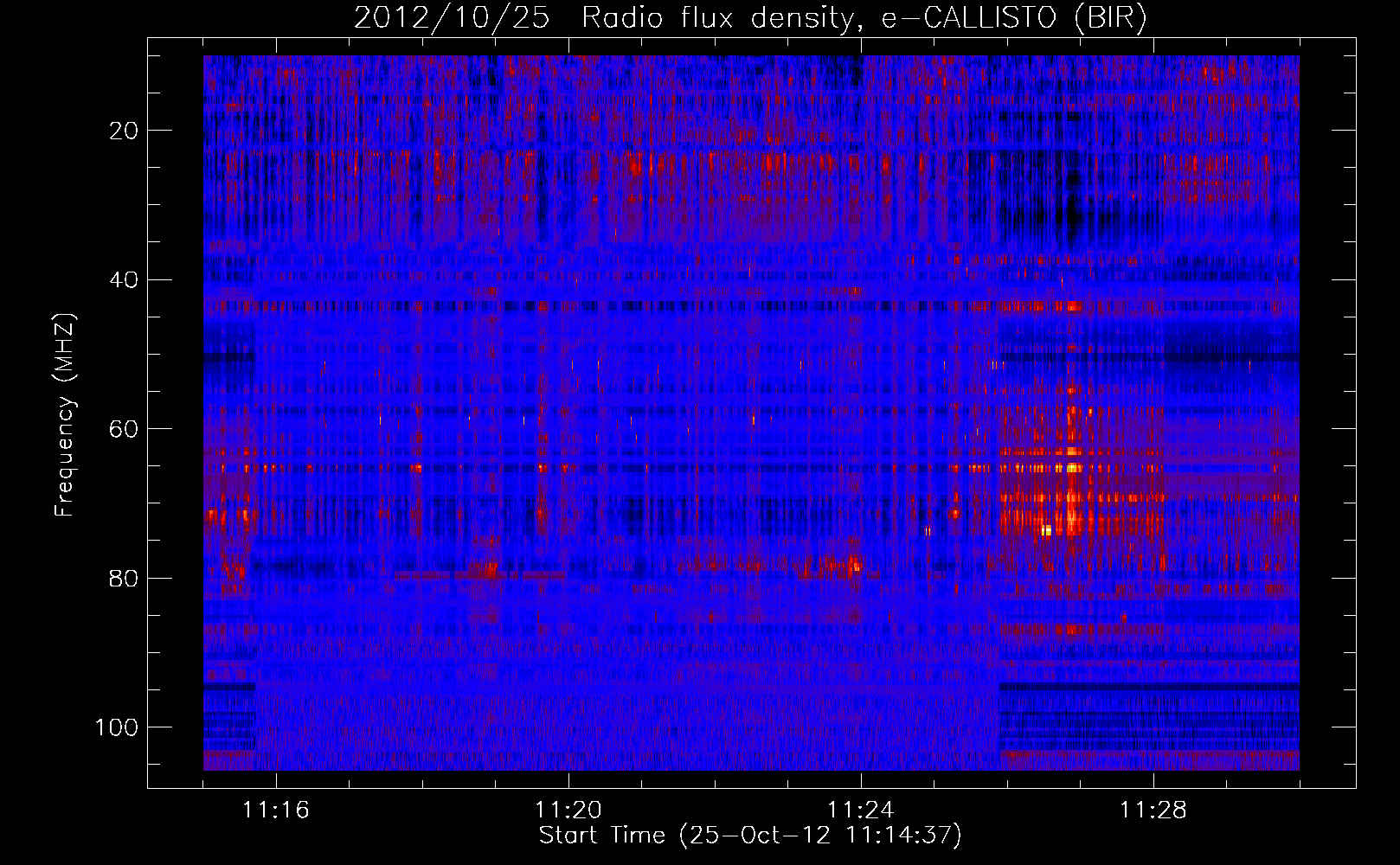The height and width of the screenshot is (865, 1400).
Task: Click the '11:16' time tick label
Action: coord(276,810)
